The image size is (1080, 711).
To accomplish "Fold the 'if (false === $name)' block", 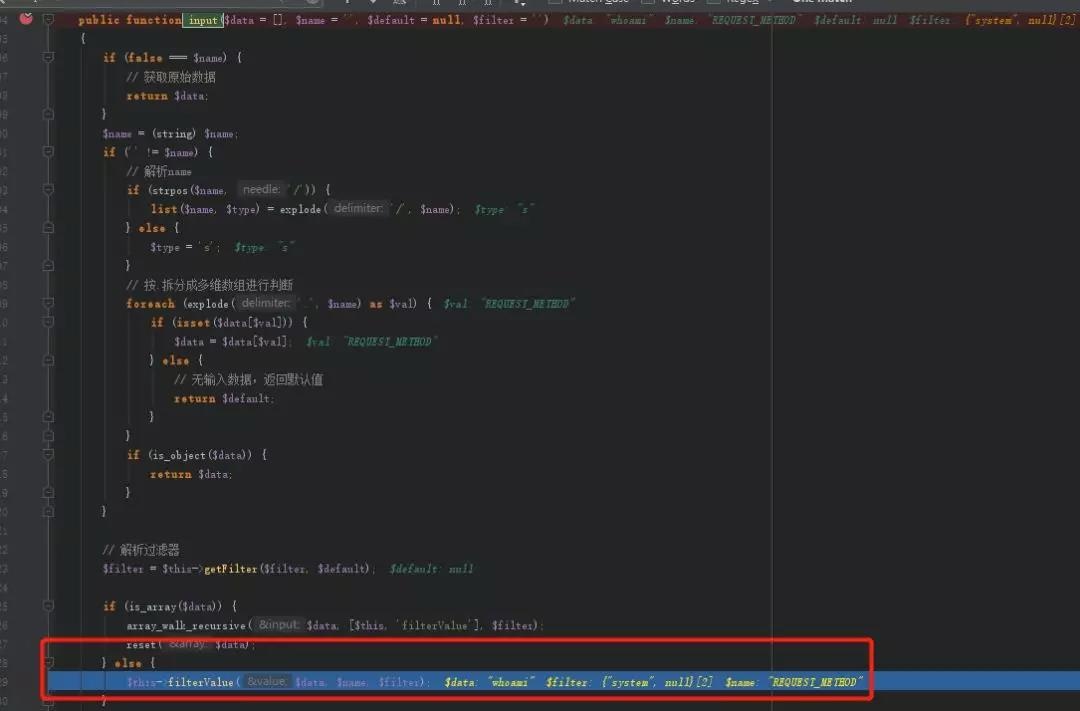I will tap(48, 57).
